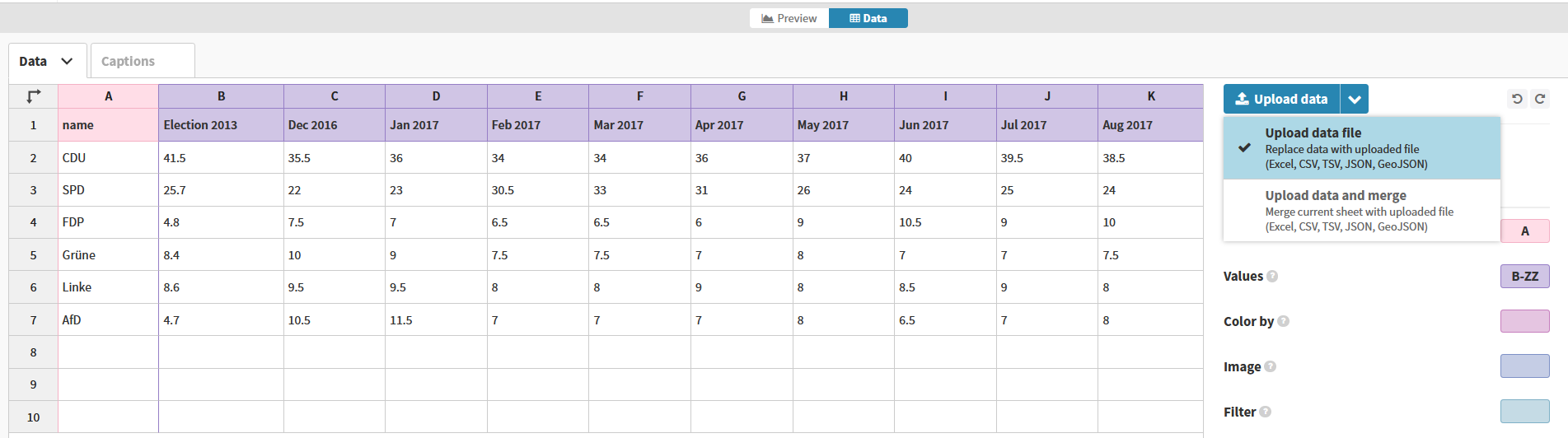The image size is (1568, 438).
Task: Click the Upload data button
Action: click(1281, 99)
